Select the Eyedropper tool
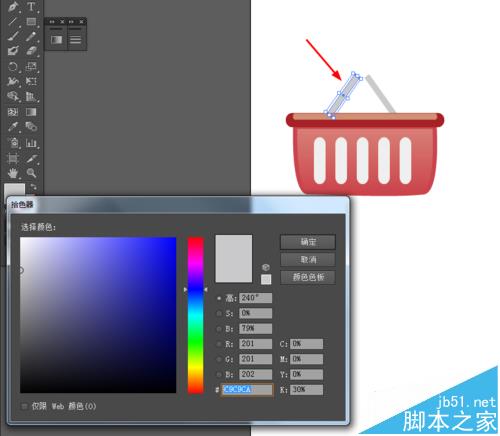Screen dimensions: 500x436 click(13, 127)
